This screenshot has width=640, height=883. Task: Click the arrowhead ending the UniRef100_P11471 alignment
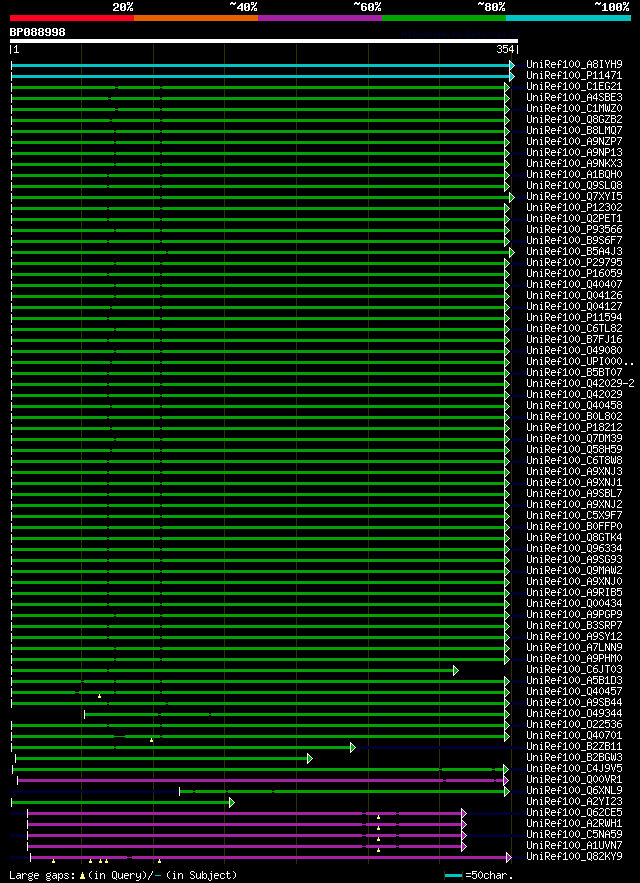tap(512, 76)
